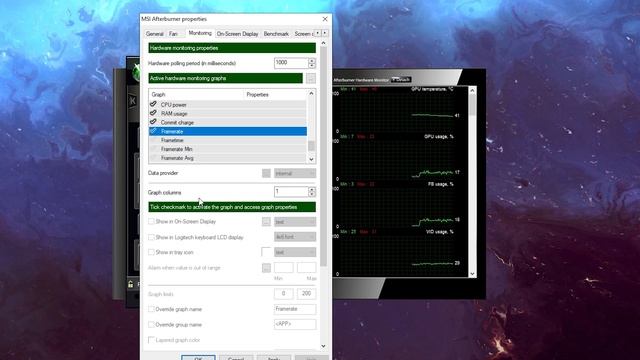
Task: Close the MSI Afterburner properties dialog
Action: pyautogui.click(x=325, y=19)
